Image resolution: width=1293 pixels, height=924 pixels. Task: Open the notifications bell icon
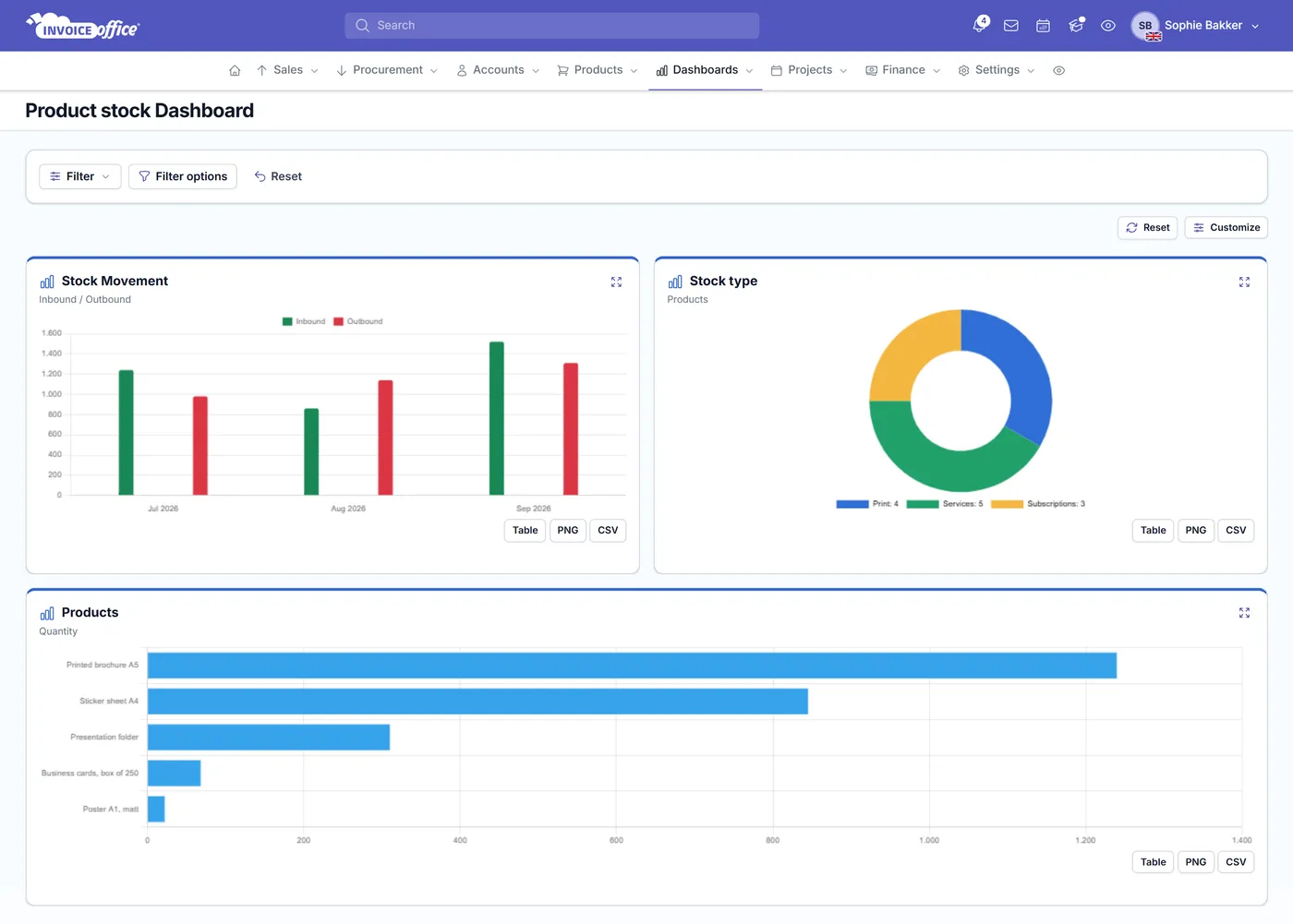pos(980,25)
